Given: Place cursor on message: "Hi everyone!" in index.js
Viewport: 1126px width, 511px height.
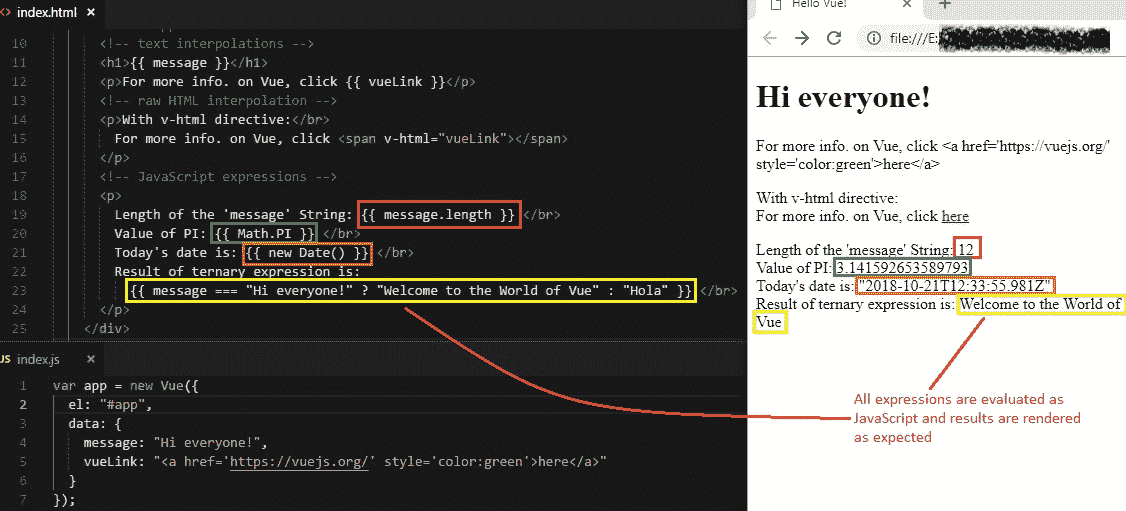Looking at the screenshot, I should (175, 442).
